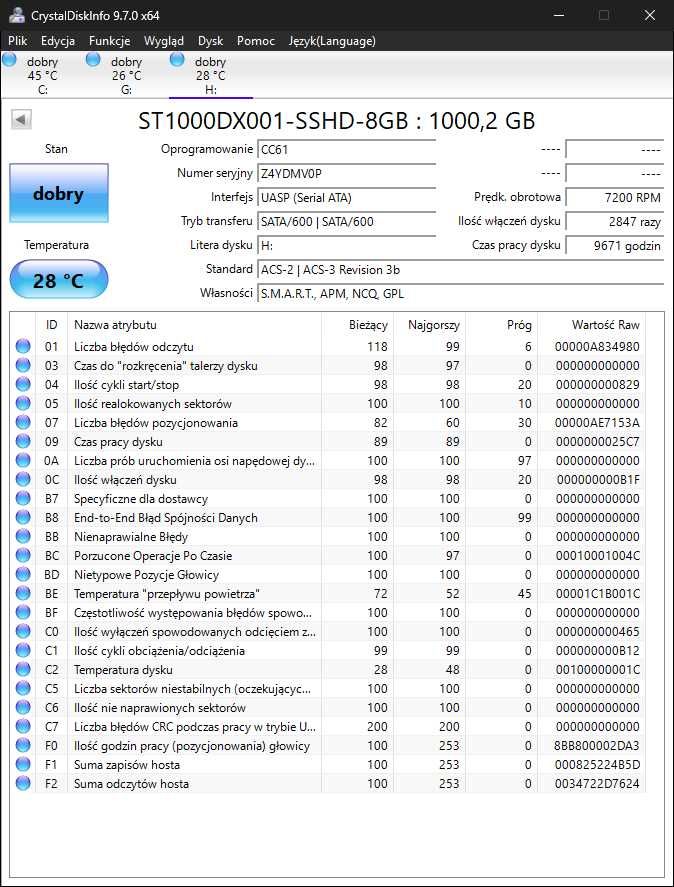The width and height of the screenshot is (674, 887).
Task: Click the CrystalDiskInfo title bar app icon
Action: click(x=16, y=15)
